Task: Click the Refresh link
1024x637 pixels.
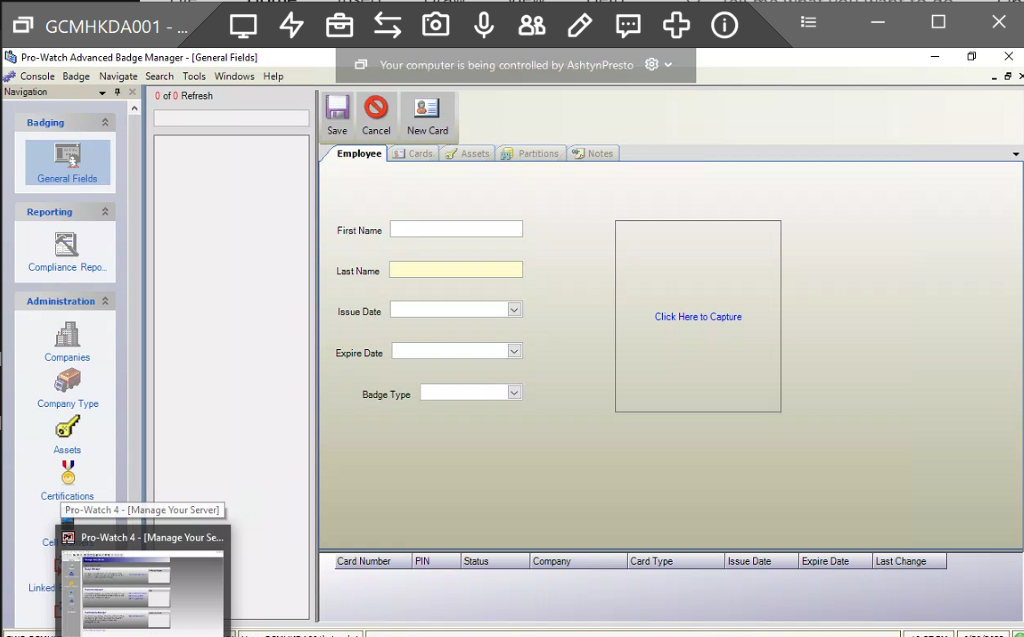Action: [x=197, y=96]
